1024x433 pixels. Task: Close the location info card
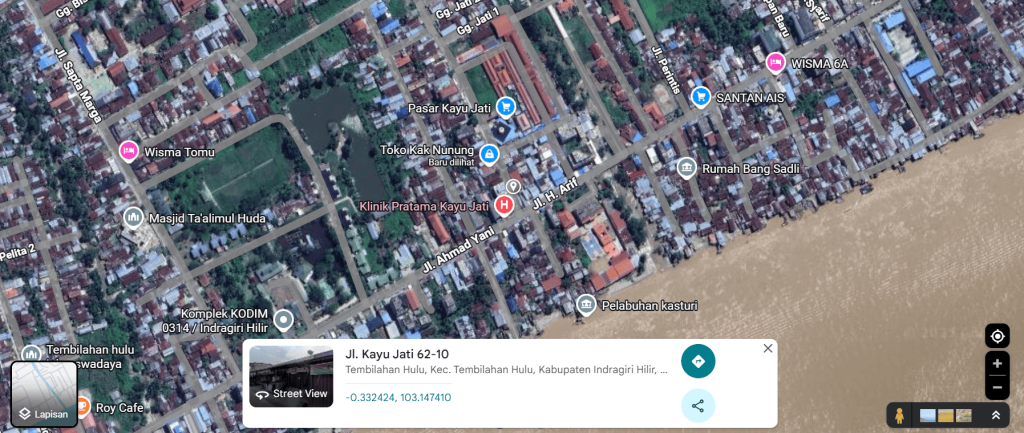click(767, 348)
